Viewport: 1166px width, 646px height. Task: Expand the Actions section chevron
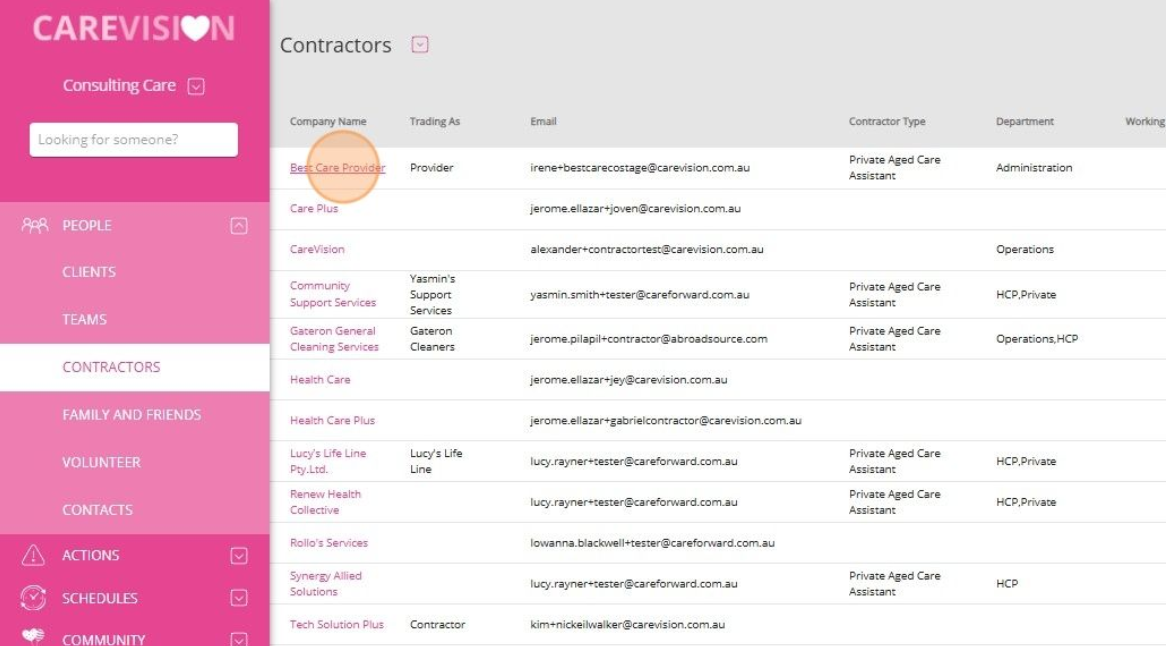[x=239, y=555]
